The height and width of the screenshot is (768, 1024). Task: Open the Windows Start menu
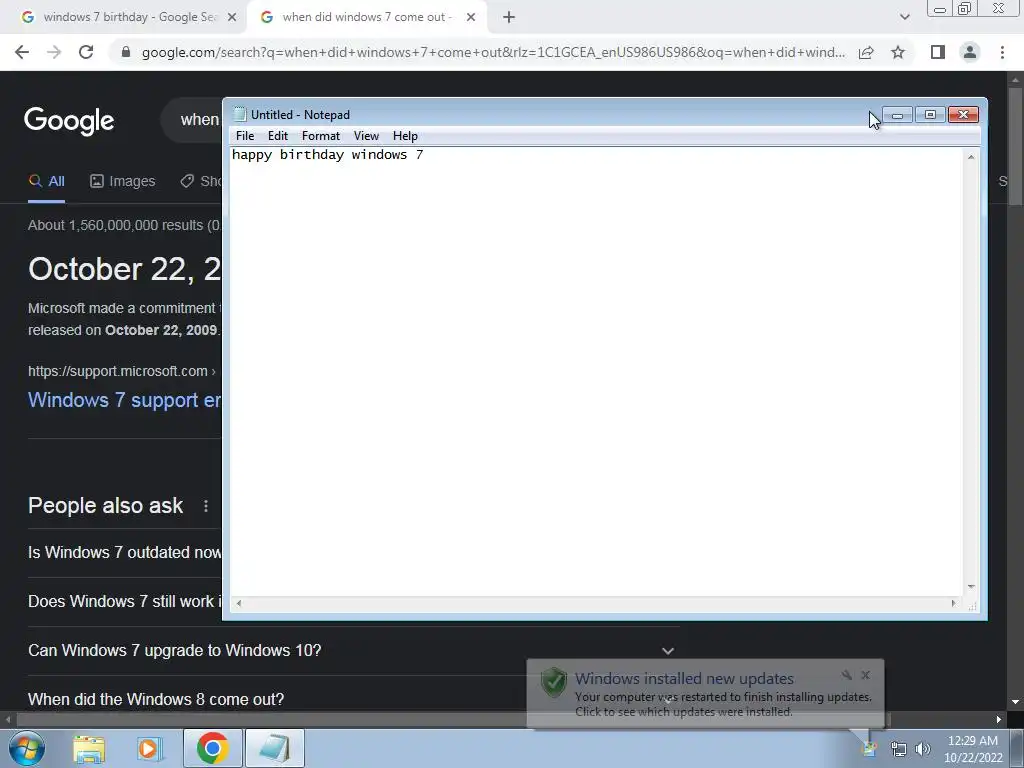[27, 748]
